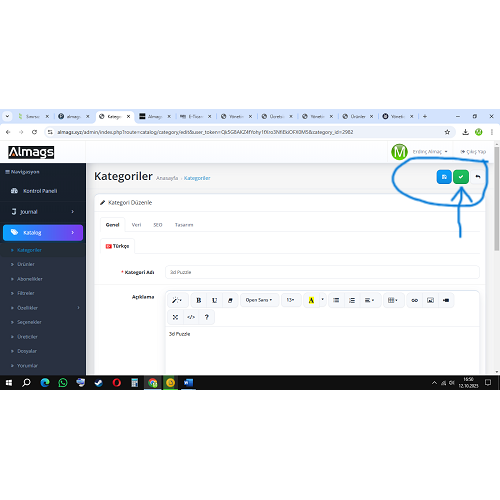Toggle bold formatting in the editor
The image size is (500, 500).
[x=199, y=300]
